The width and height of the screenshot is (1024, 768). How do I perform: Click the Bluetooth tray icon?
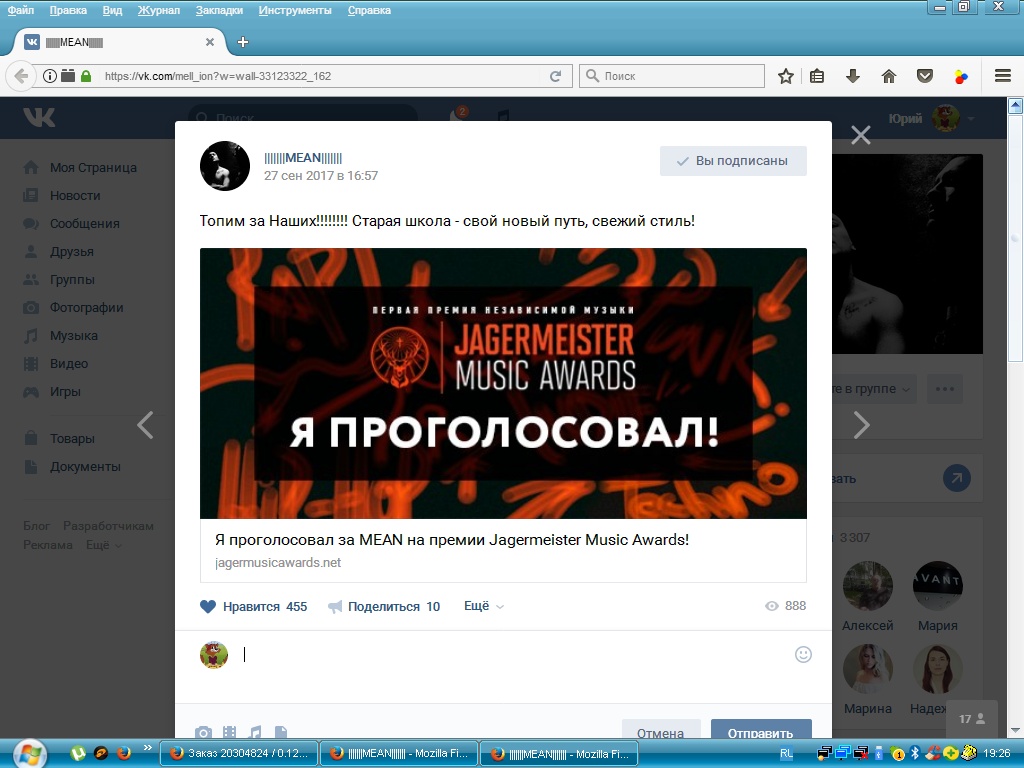click(x=915, y=753)
